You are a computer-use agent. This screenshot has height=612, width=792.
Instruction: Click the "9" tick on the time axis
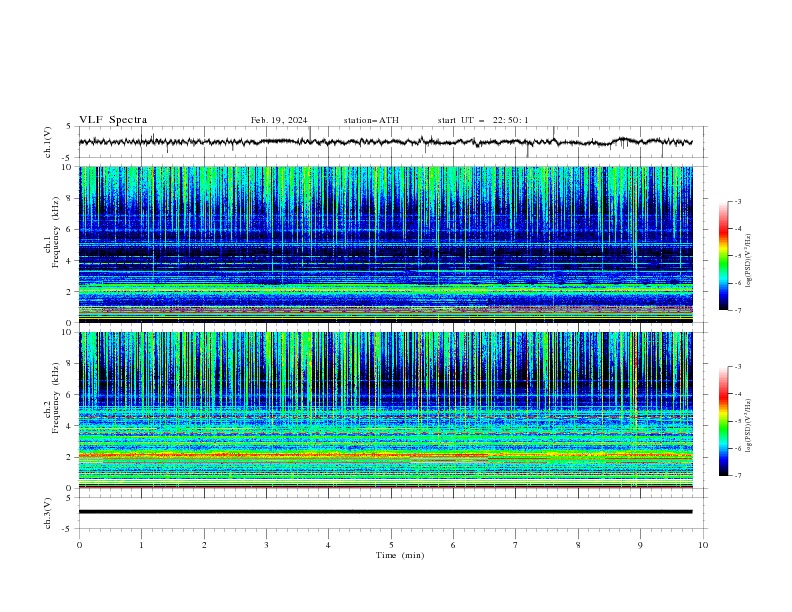coord(640,545)
